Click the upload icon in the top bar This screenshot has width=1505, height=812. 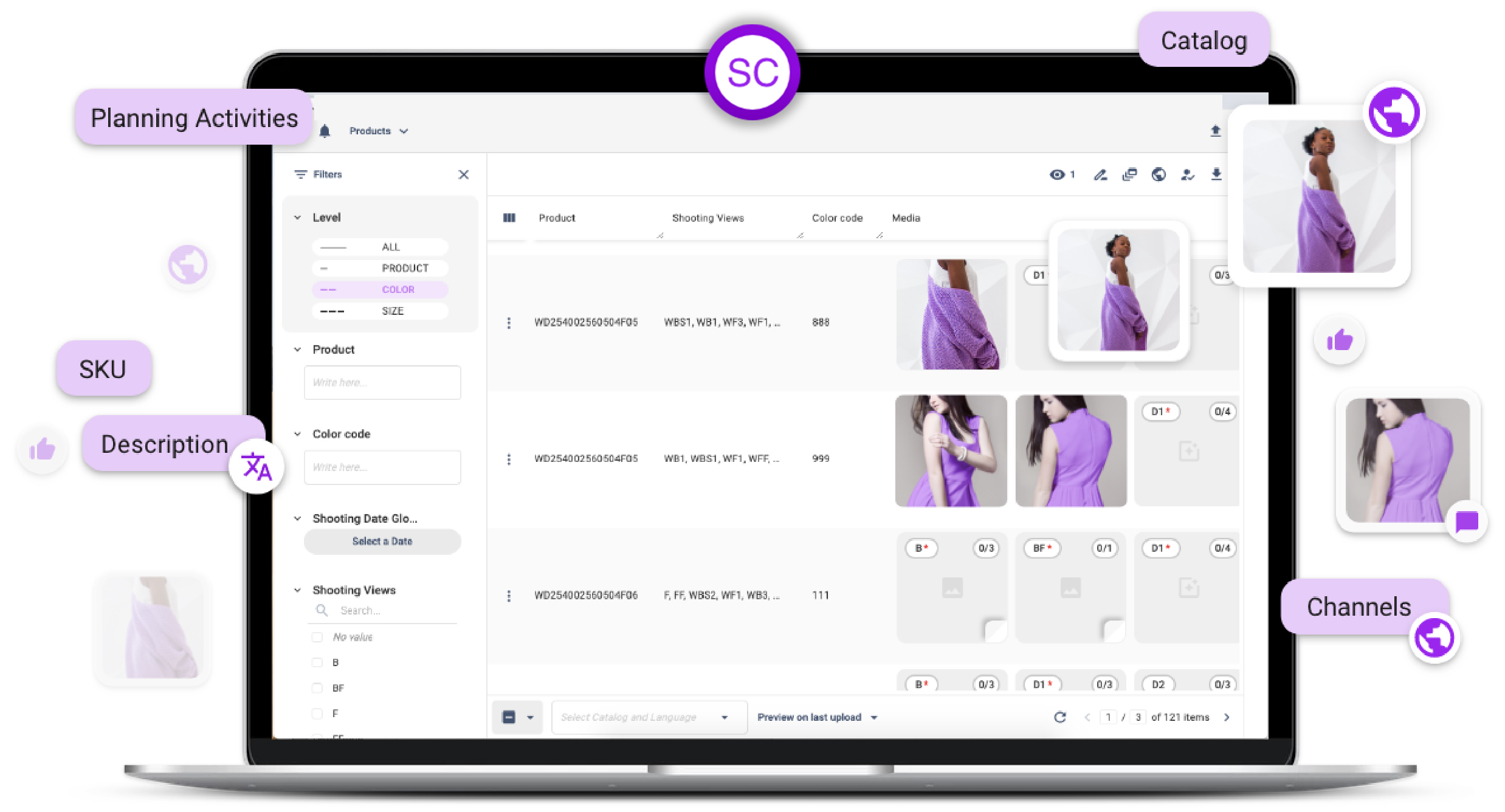[1216, 131]
